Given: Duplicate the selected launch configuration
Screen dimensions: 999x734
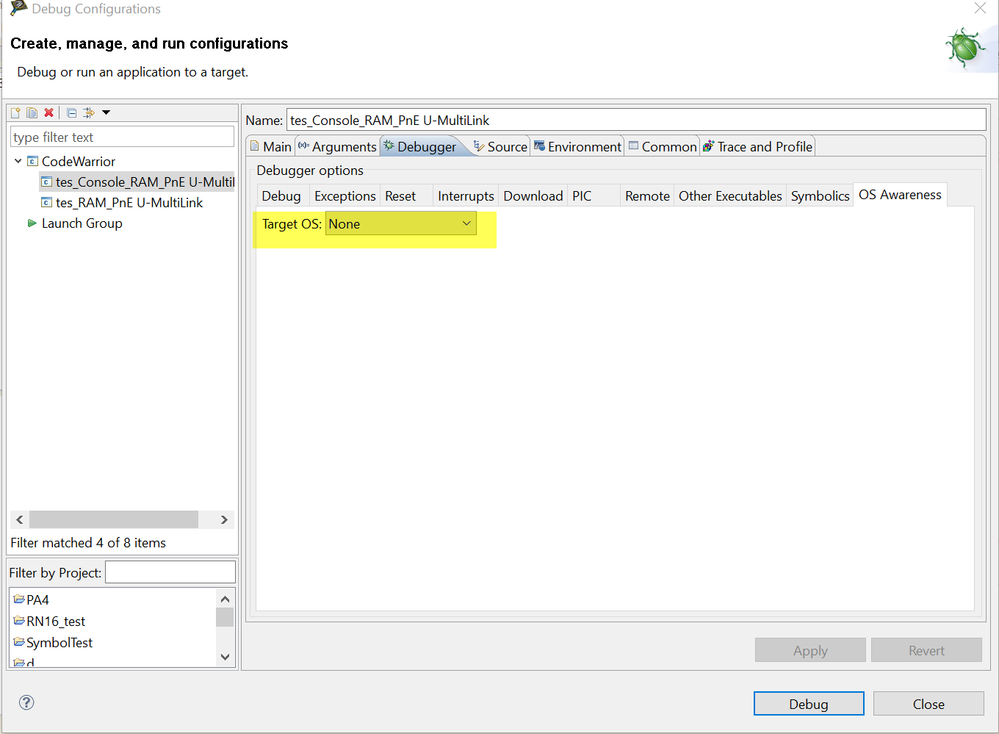Looking at the screenshot, I should [x=32, y=113].
